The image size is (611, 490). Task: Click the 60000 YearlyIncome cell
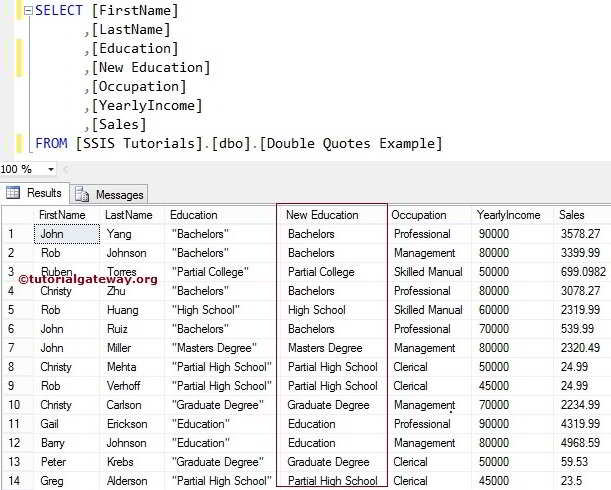pyautogui.click(x=512, y=310)
